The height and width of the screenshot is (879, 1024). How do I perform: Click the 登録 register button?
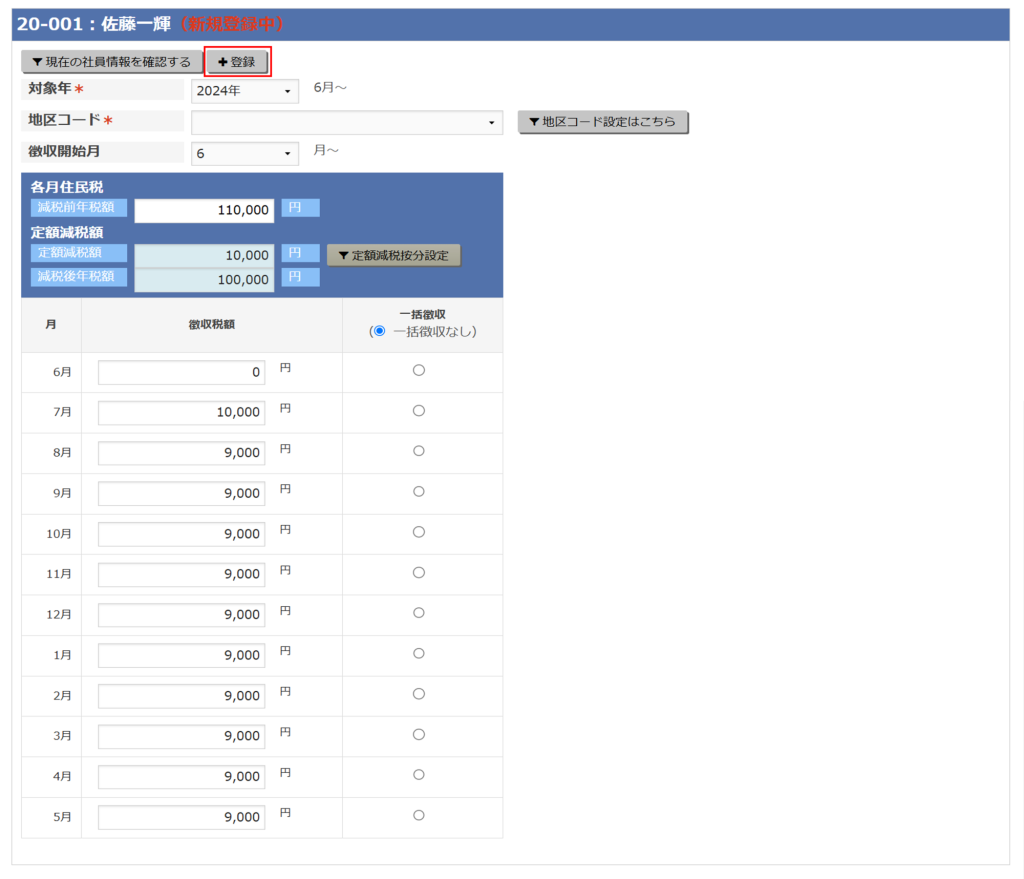tap(237, 62)
